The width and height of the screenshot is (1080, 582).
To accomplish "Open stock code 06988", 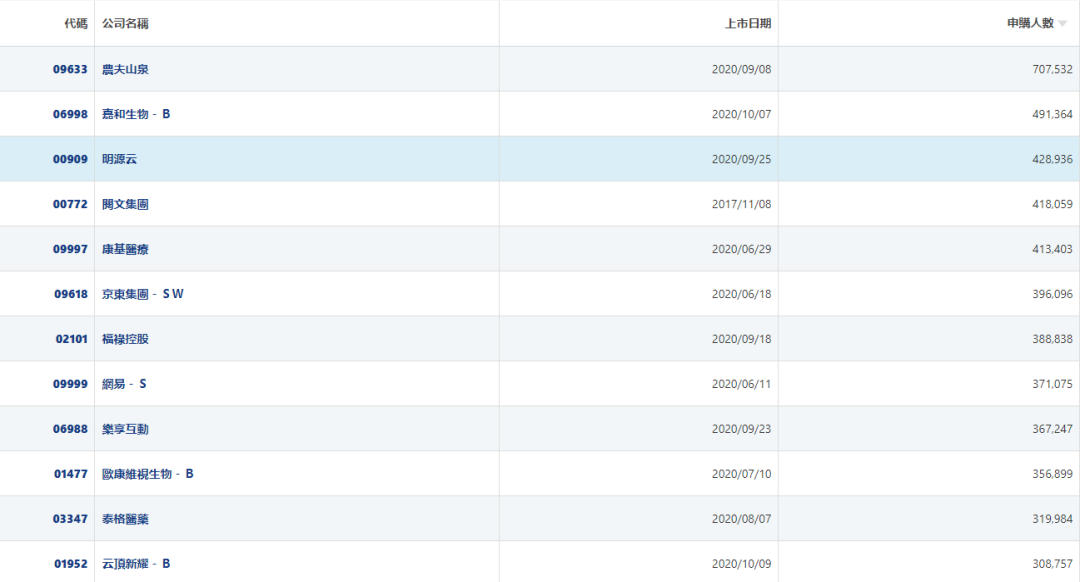I will click(70, 429).
